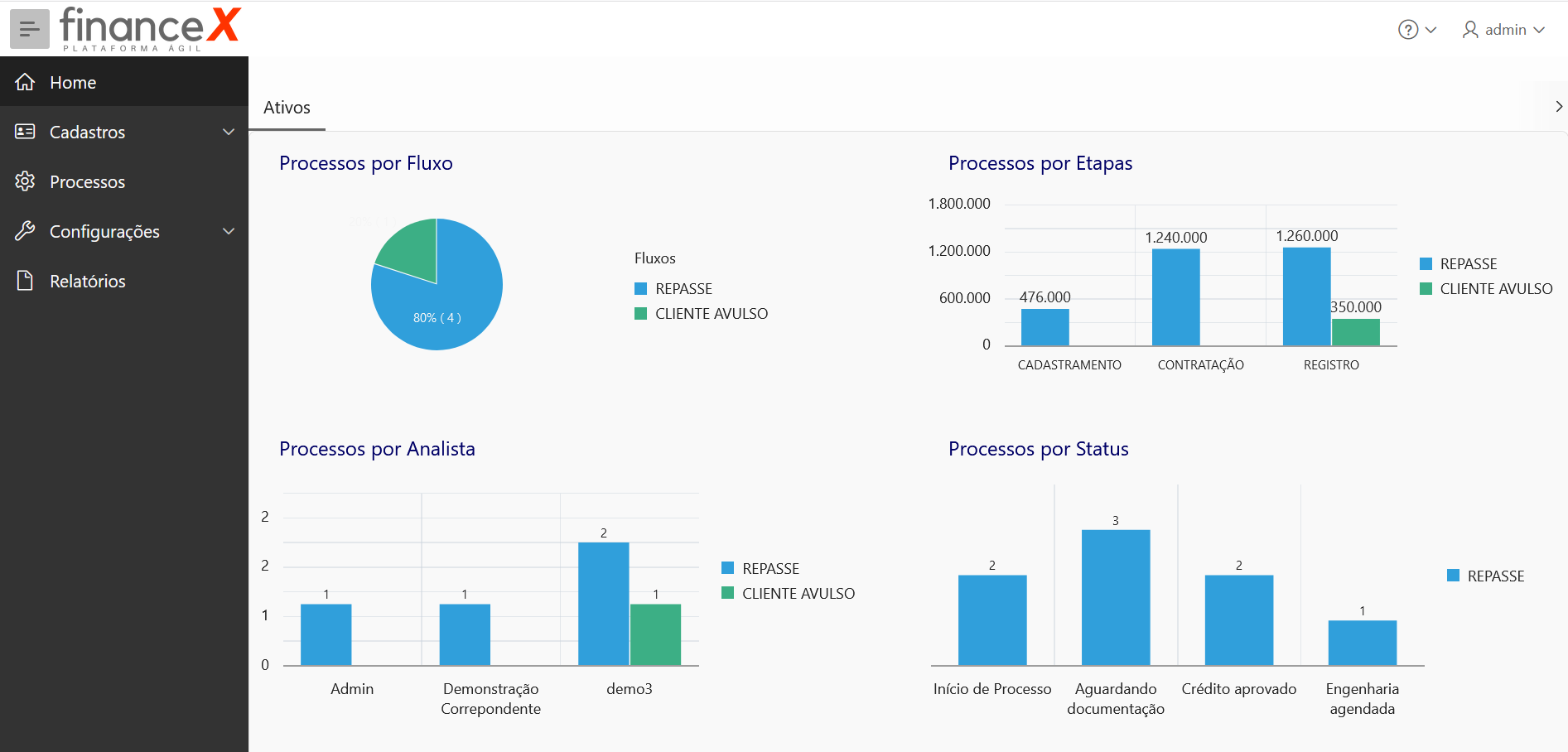Click CLIENTE AVULSO swatch in Fluxos legend

[640, 313]
